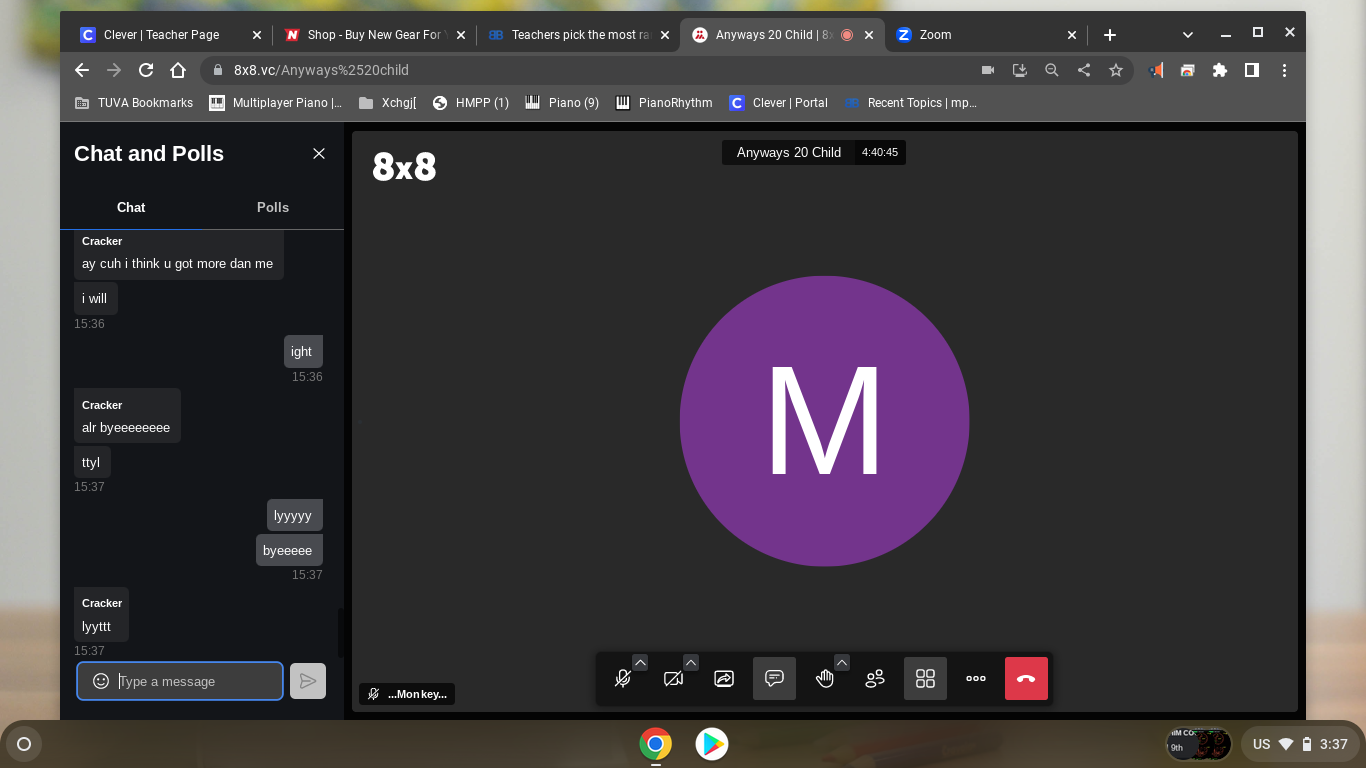Image resolution: width=1366 pixels, height=768 pixels.
Task: Open the emoji picker in chat
Action: [x=101, y=681]
